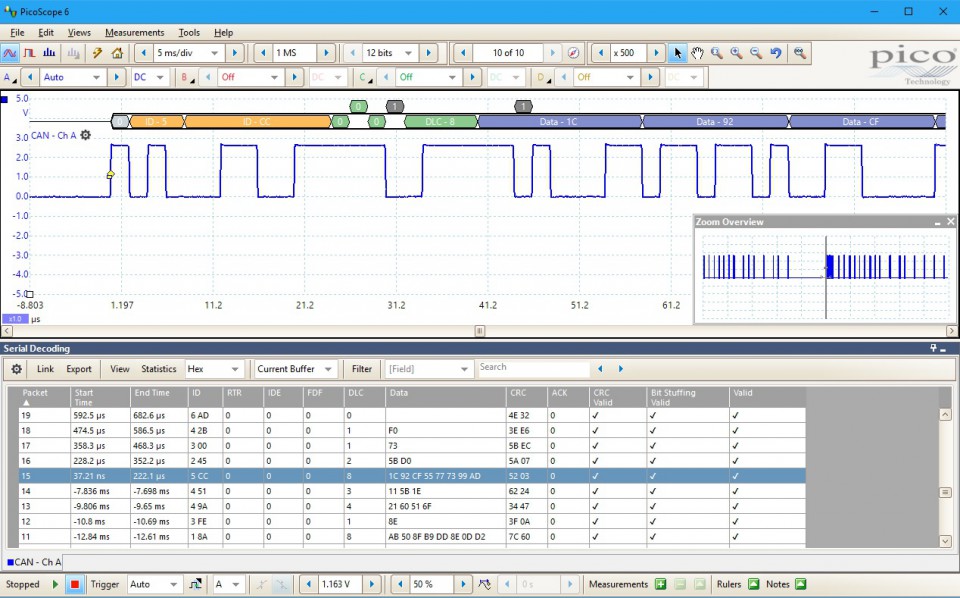Viewport: 960px width, 598px height.
Task: Select the Zoom In tool
Action: click(737, 53)
